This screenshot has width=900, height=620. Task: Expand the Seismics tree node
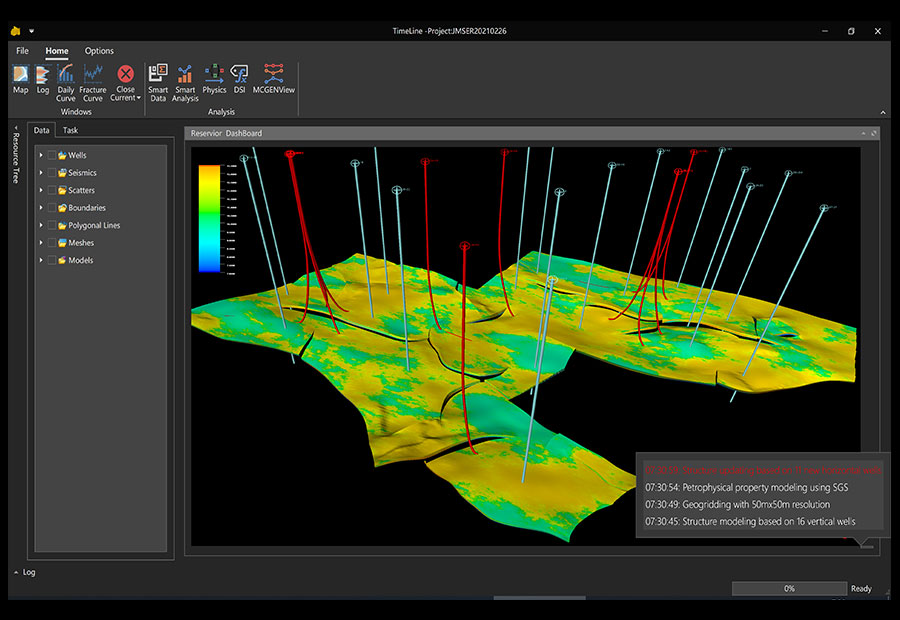41,173
